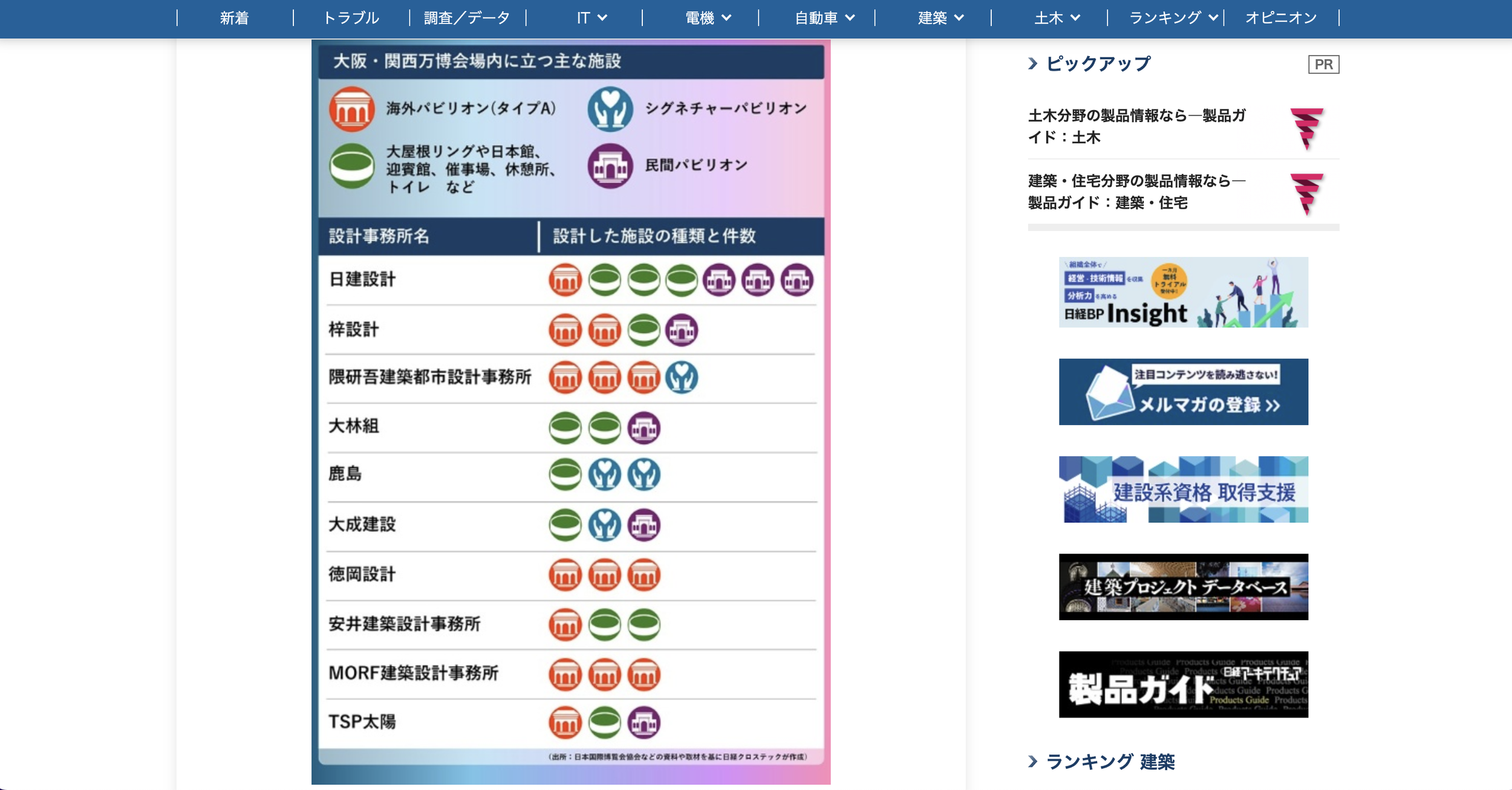Click the purple icon in 梓設計 row
The height and width of the screenshot is (790, 1512).
[682, 330]
